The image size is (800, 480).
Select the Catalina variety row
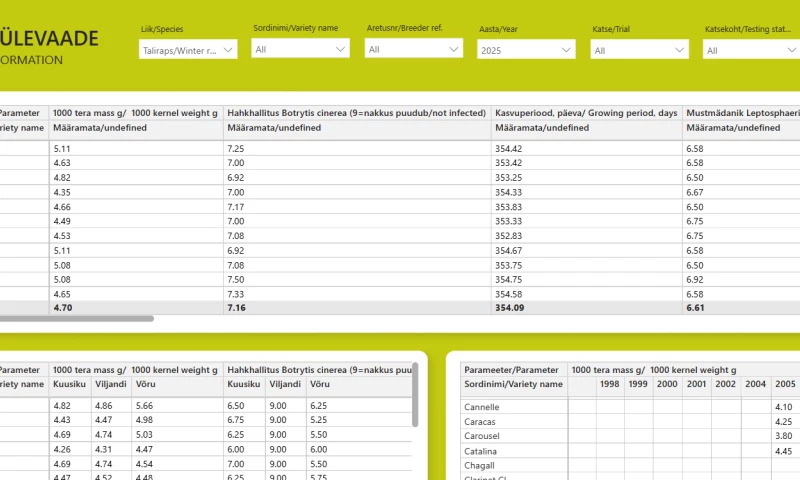click(514, 451)
